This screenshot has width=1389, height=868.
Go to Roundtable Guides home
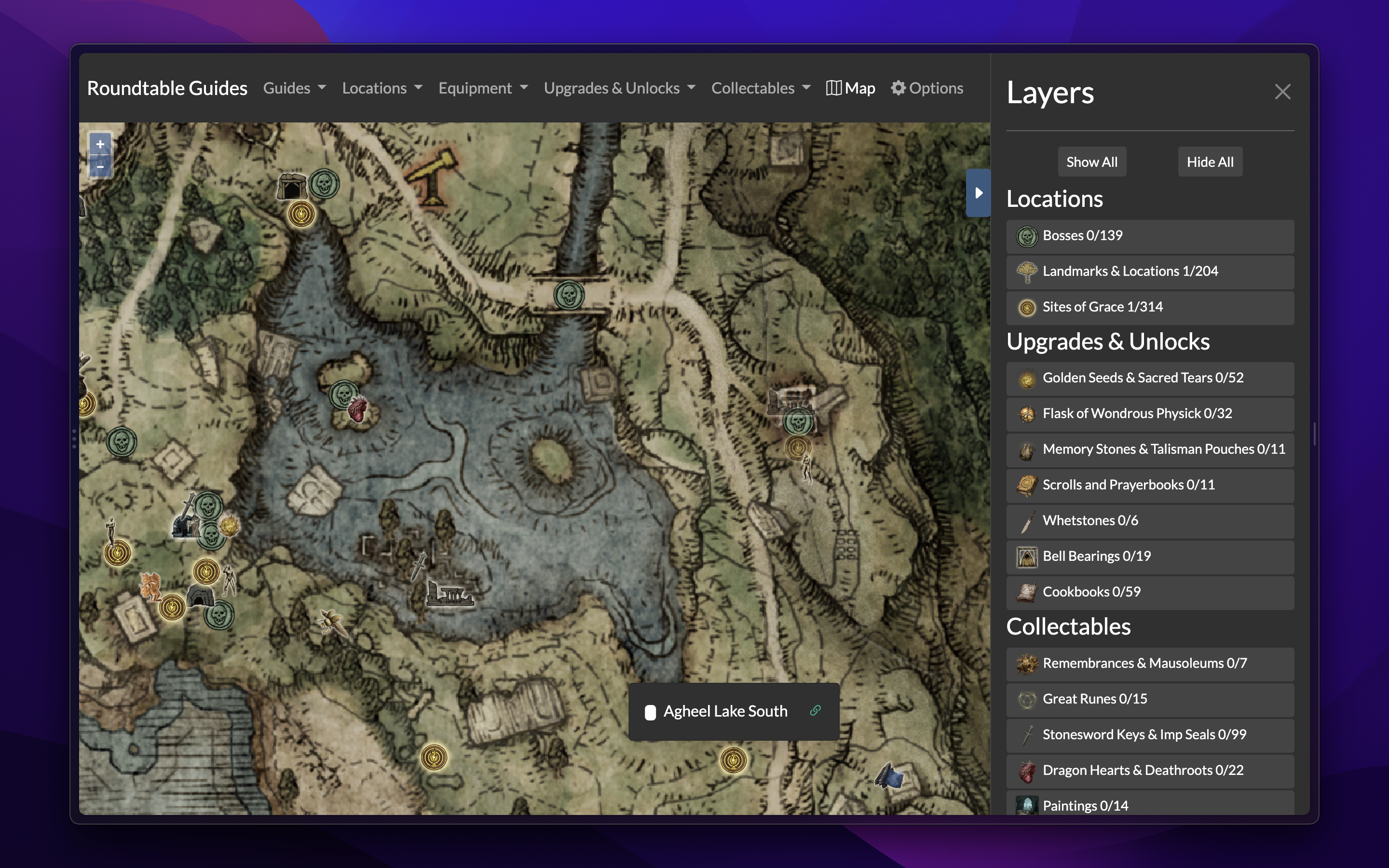click(x=167, y=88)
